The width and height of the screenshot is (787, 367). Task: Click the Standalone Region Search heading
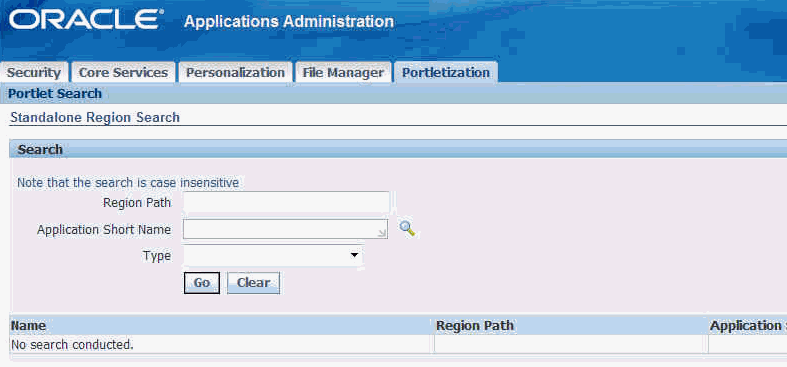95,117
